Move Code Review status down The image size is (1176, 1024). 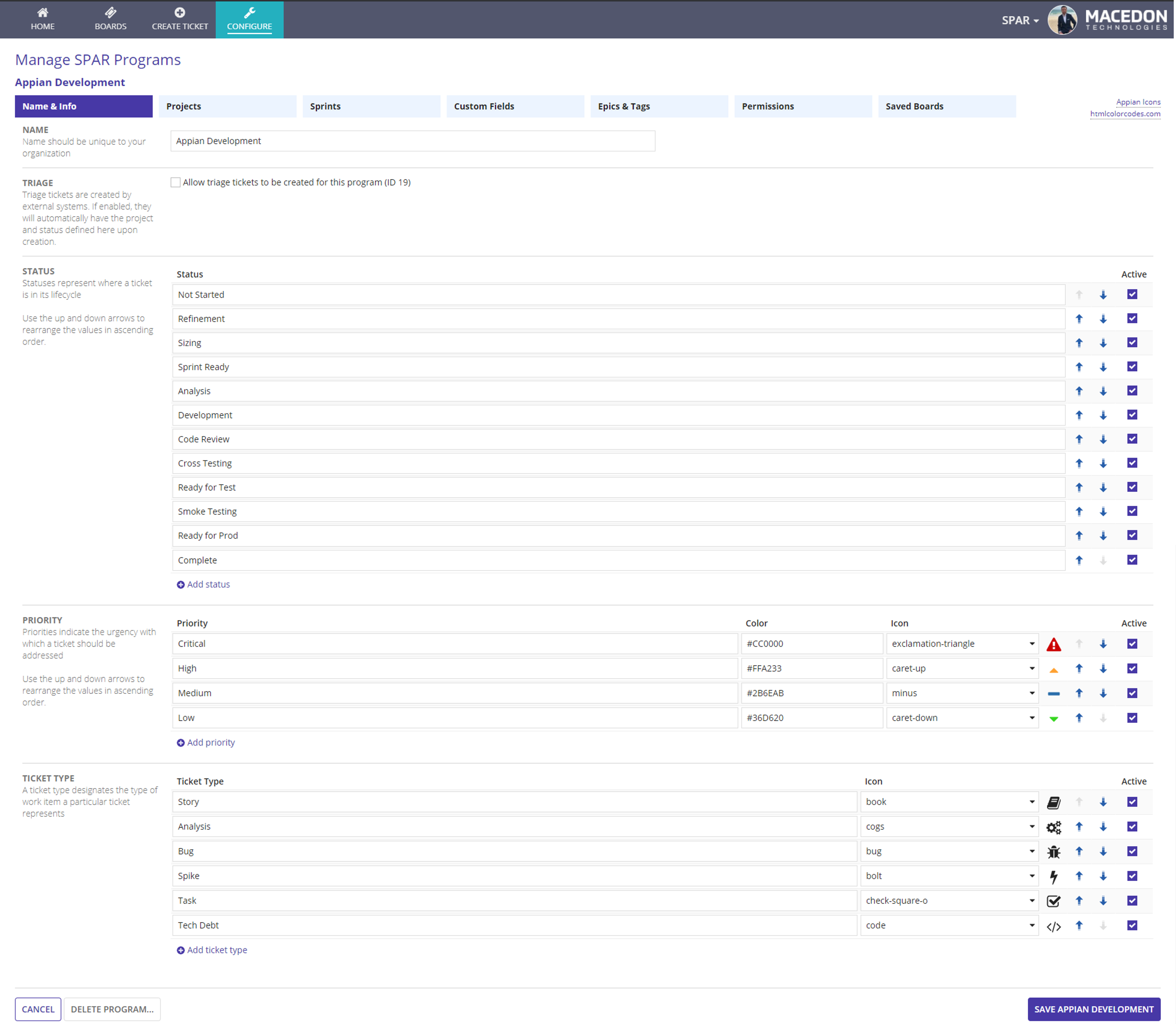(x=1103, y=439)
